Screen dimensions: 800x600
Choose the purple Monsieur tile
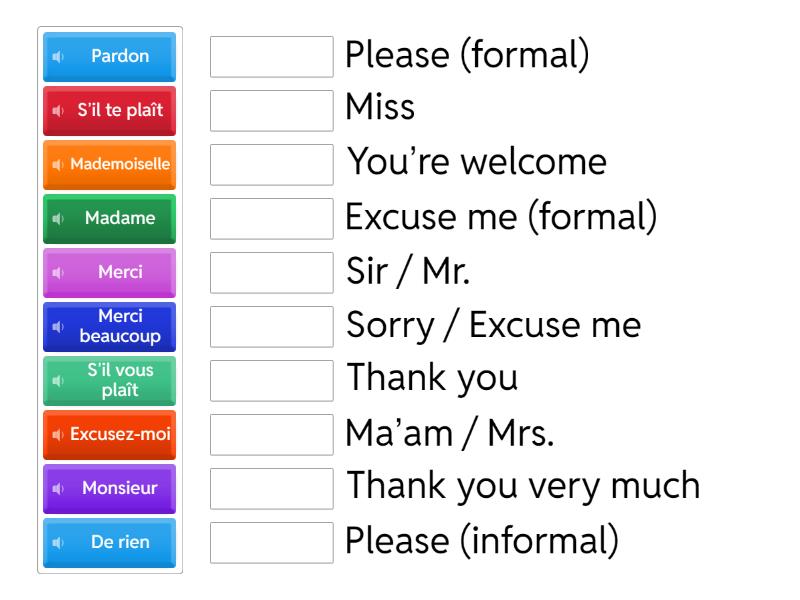pos(120,489)
